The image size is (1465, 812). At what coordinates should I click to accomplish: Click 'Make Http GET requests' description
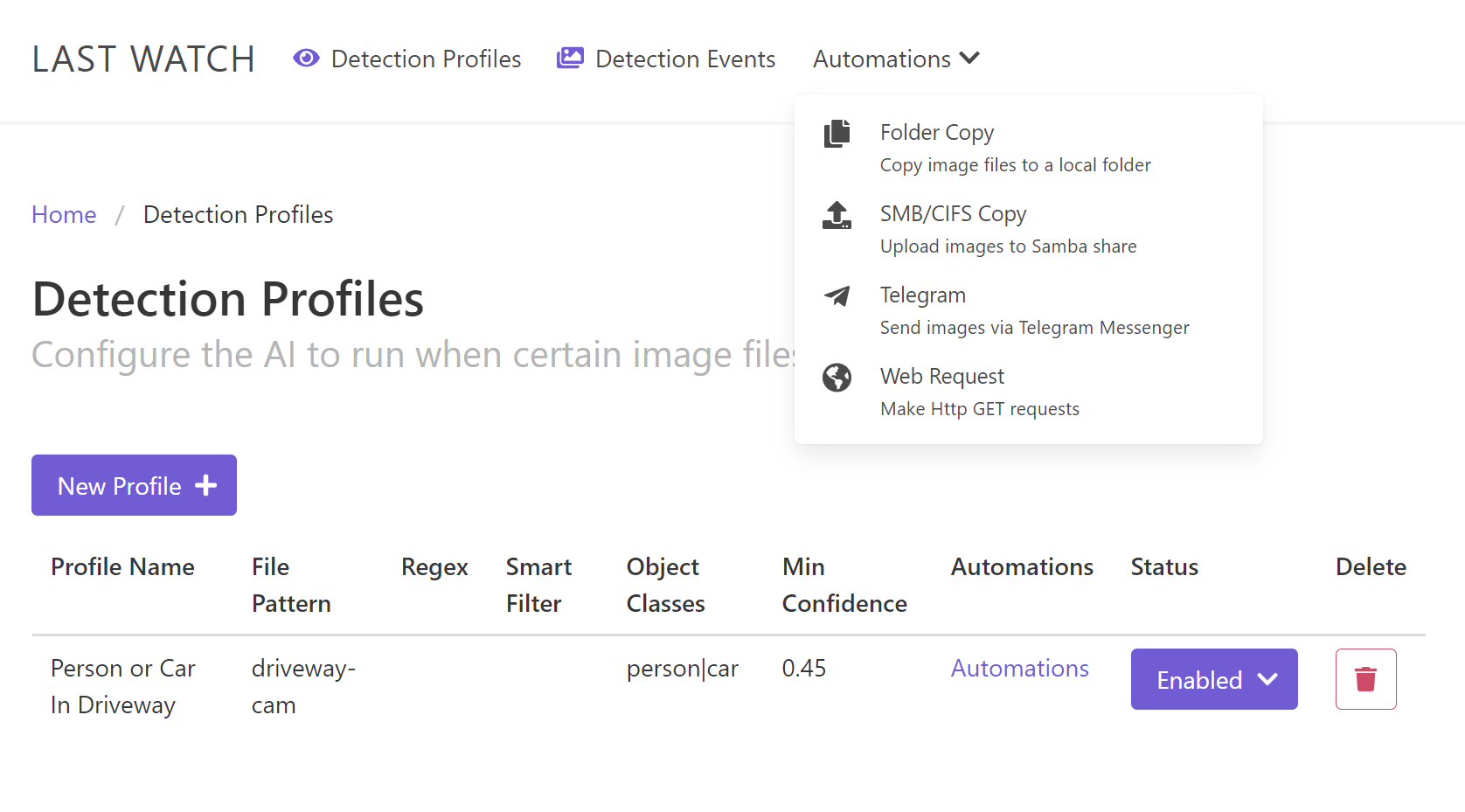coord(979,409)
